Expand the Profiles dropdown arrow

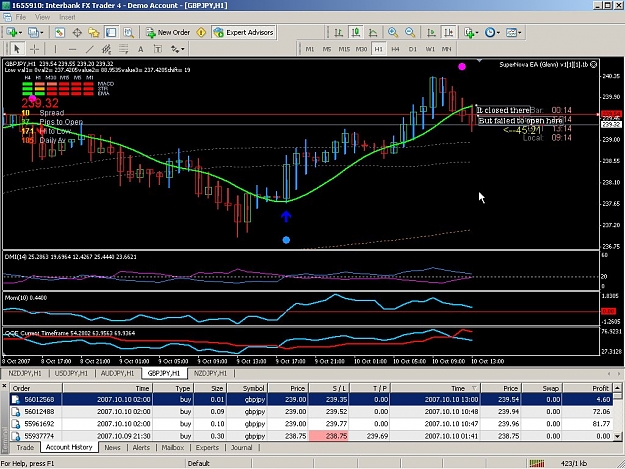tap(41, 33)
